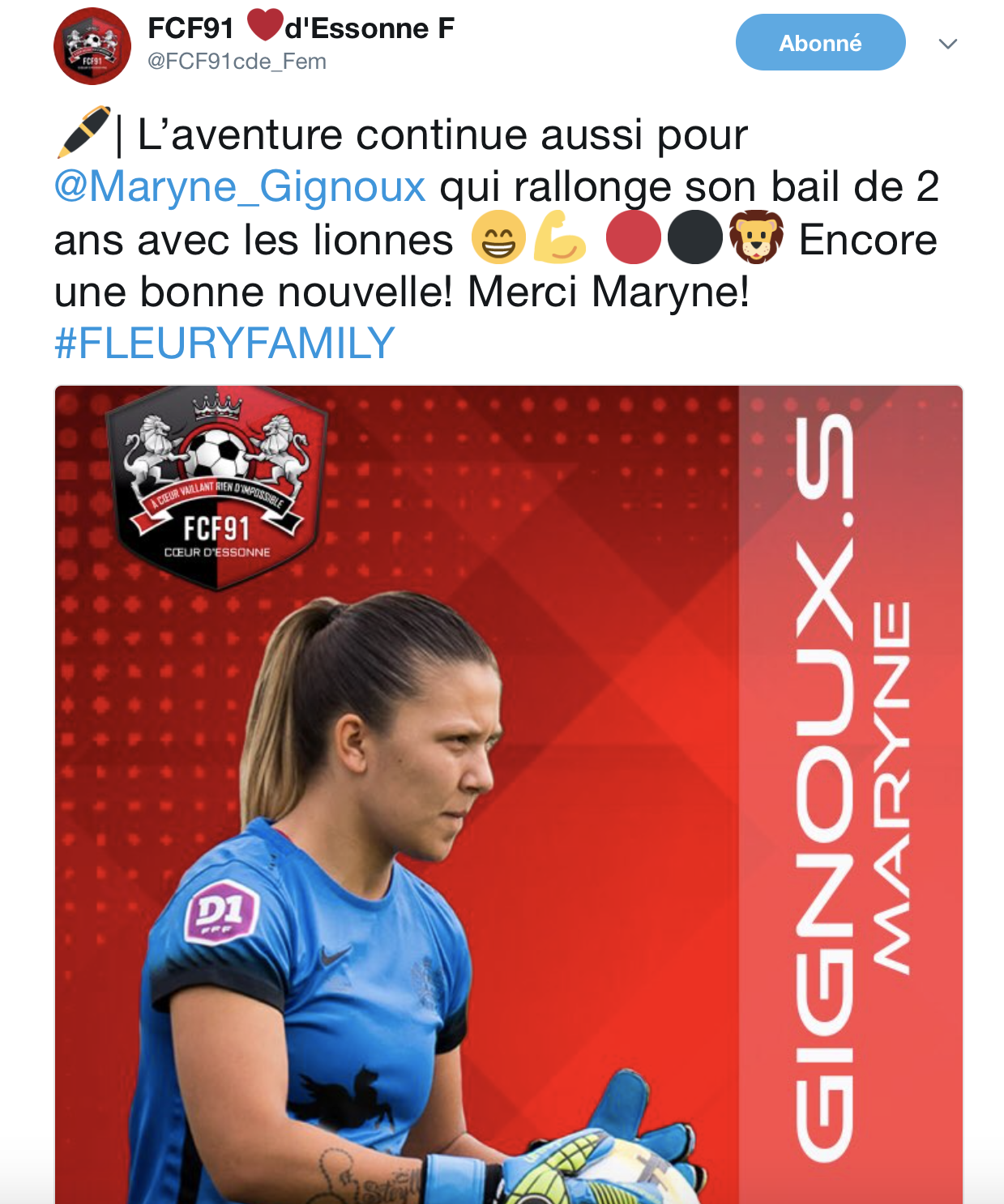This screenshot has width=1004, height=1204.
Task: Expand the tweet options chevron
Action: [947, 44]
